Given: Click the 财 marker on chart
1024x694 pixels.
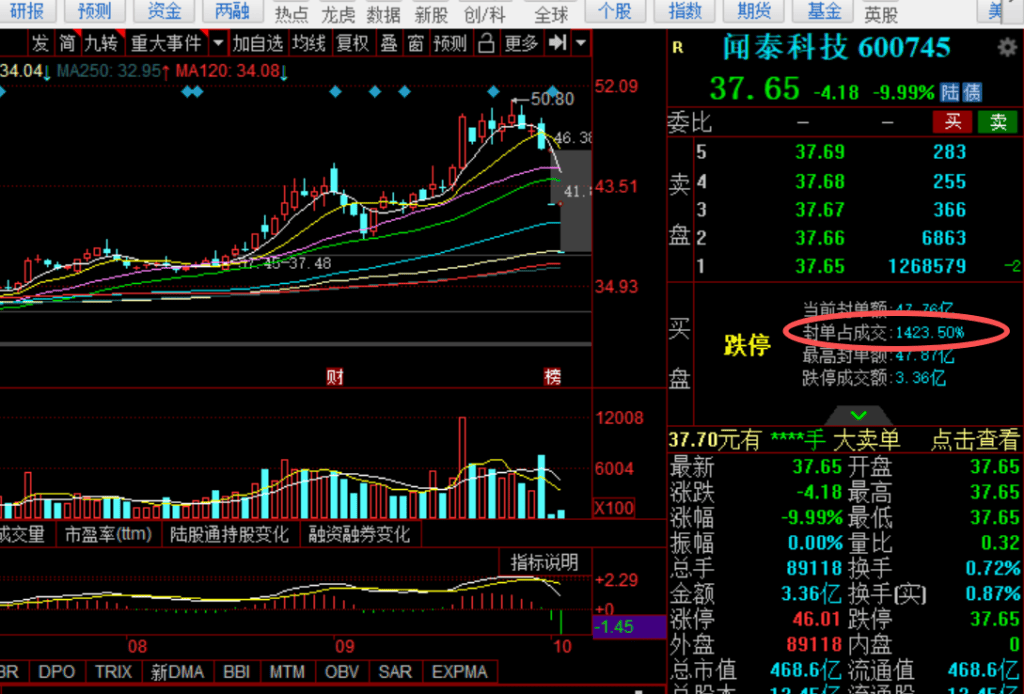Looking at the screenshot, I should [x=336, y=377].
